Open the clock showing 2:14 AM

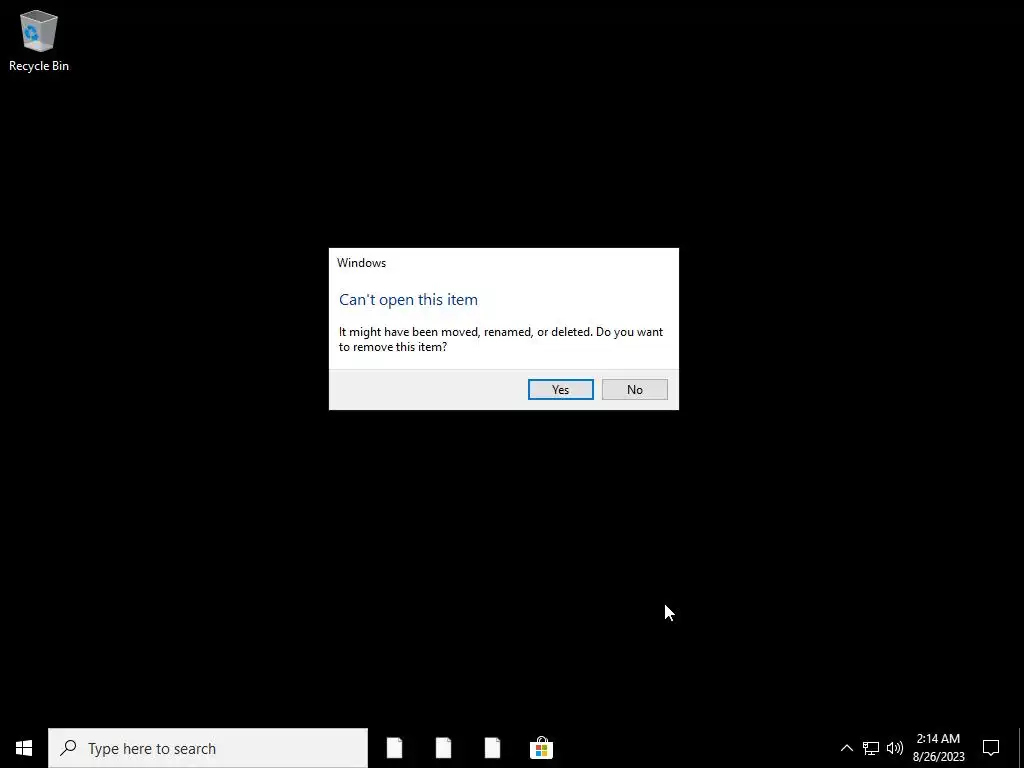pos(938,748)
